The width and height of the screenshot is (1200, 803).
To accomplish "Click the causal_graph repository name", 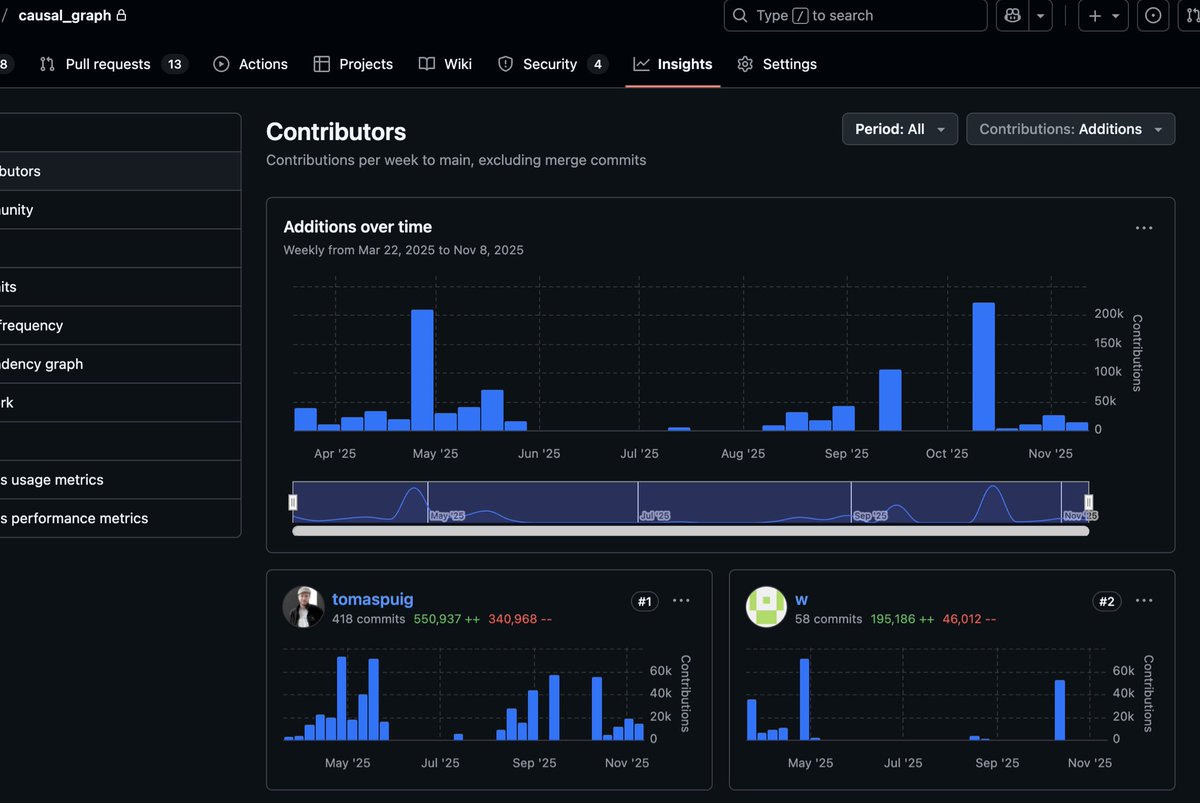I will [65, 16].
